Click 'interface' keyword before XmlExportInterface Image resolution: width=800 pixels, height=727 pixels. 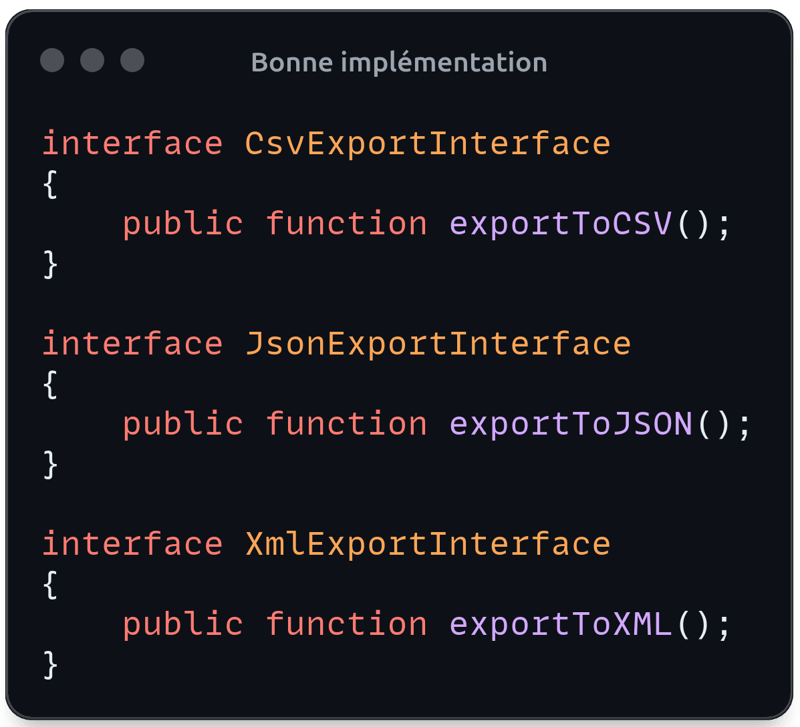pos(133,543)
